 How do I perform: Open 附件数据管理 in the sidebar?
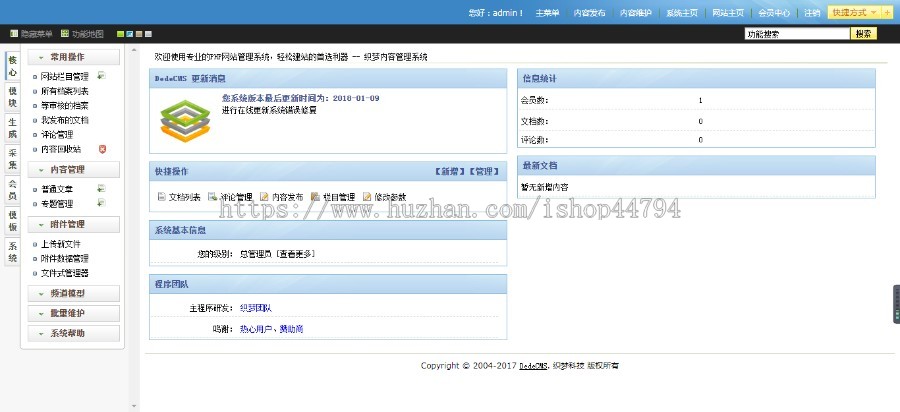[x=65, y=258]
